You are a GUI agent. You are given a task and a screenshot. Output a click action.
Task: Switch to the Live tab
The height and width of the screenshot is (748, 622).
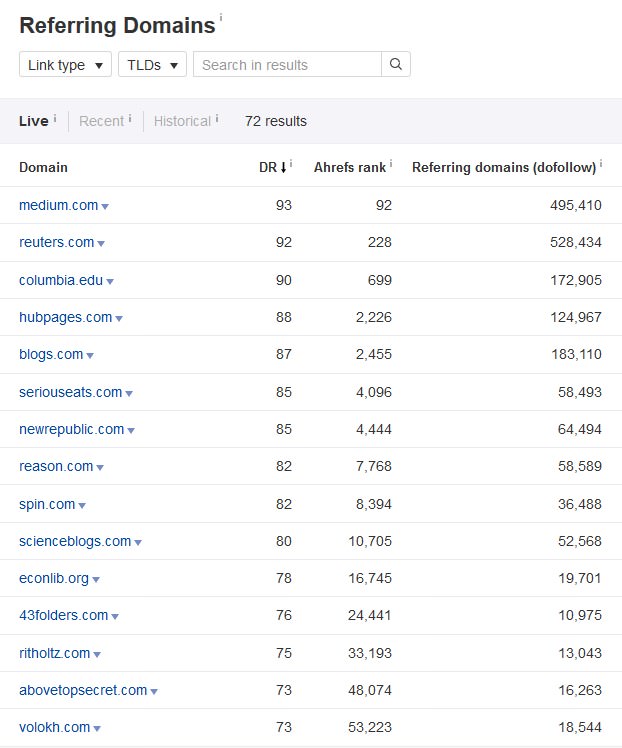pyautogui.click(x=34, y=121)
